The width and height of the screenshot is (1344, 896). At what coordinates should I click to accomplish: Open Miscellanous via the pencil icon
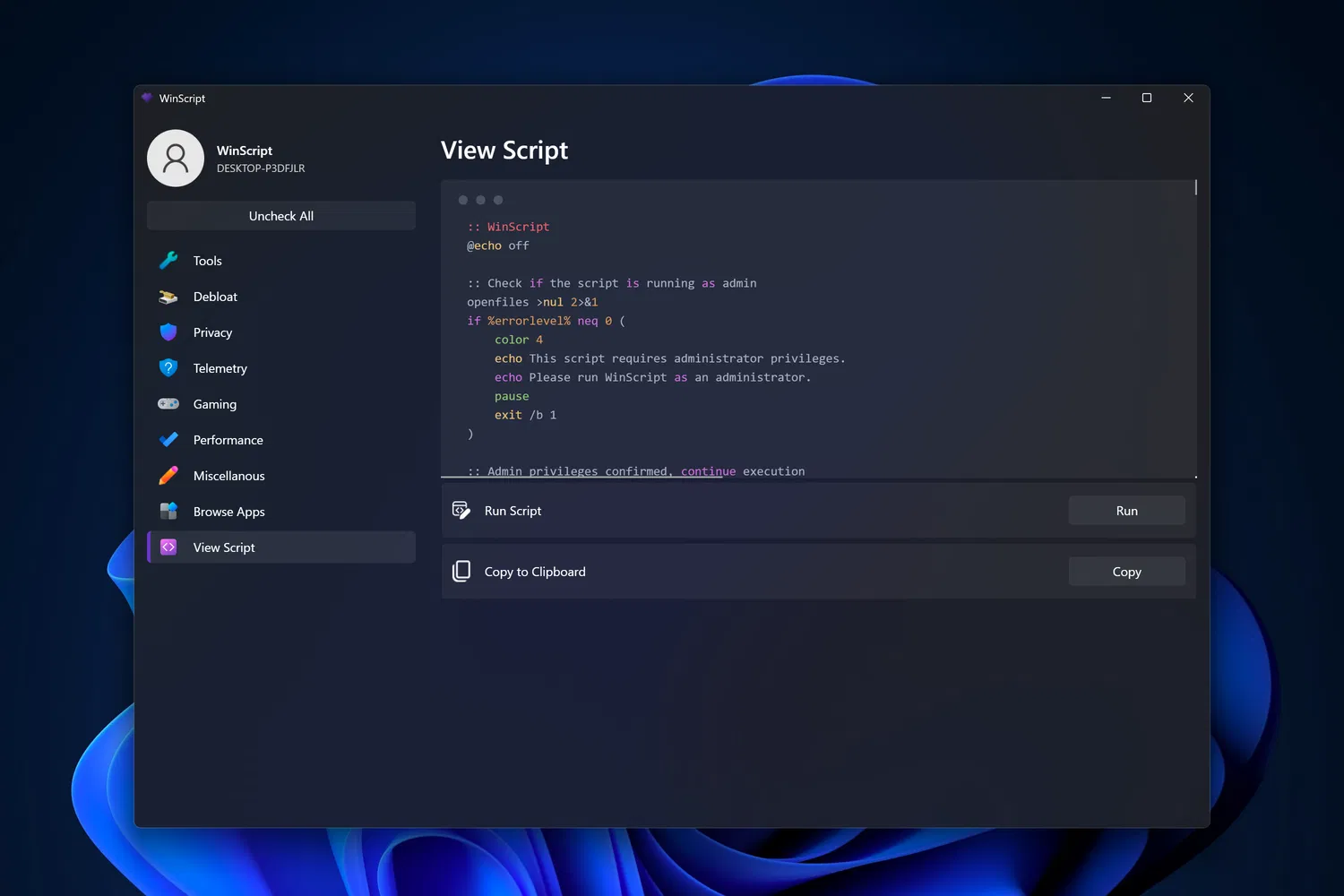point(168,476)
